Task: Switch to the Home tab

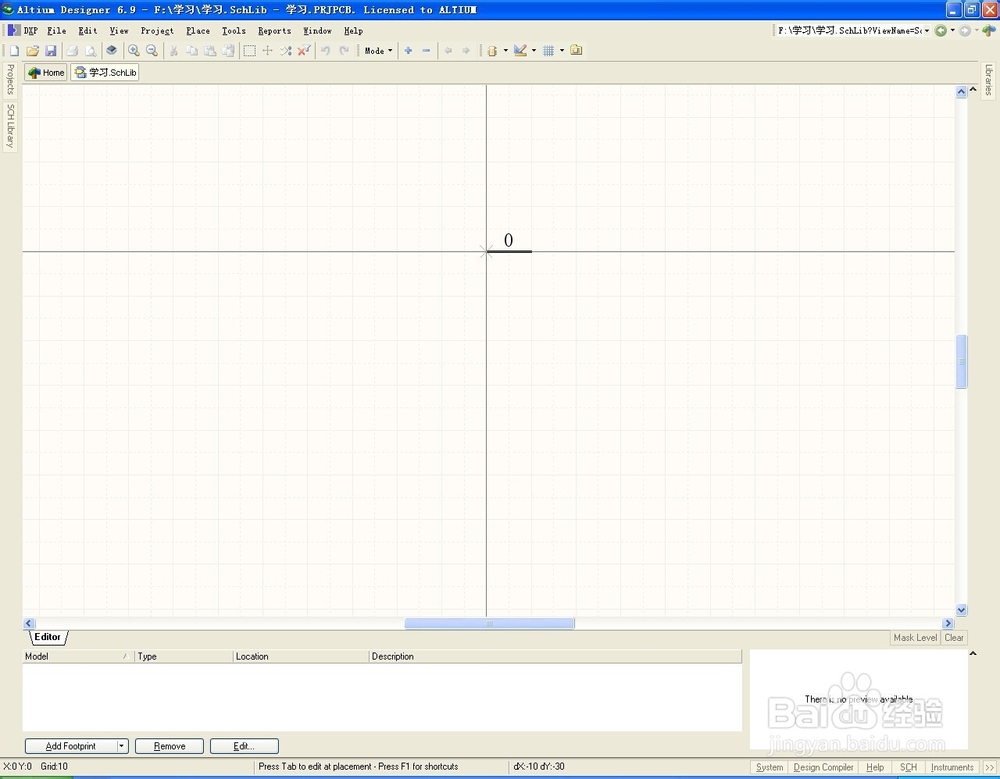Action: click(46, 73)
